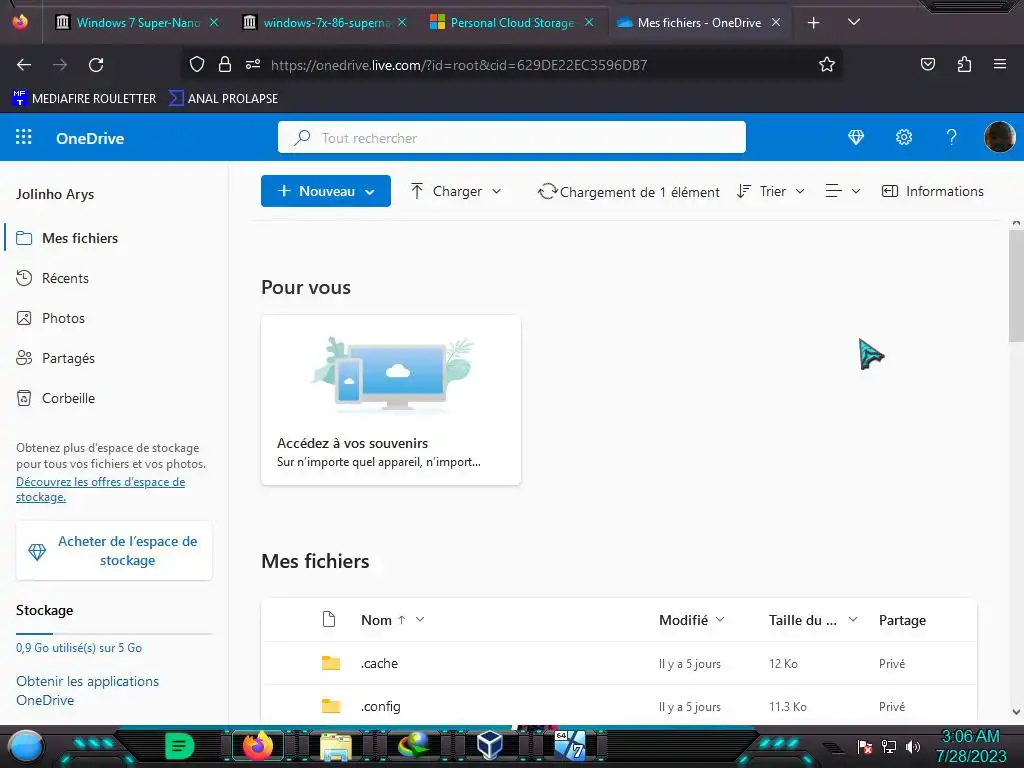Viewport: 1024px width, 768px height.
Task: Launch VirtualBox from the taskbar
Action: click(489, 746)
